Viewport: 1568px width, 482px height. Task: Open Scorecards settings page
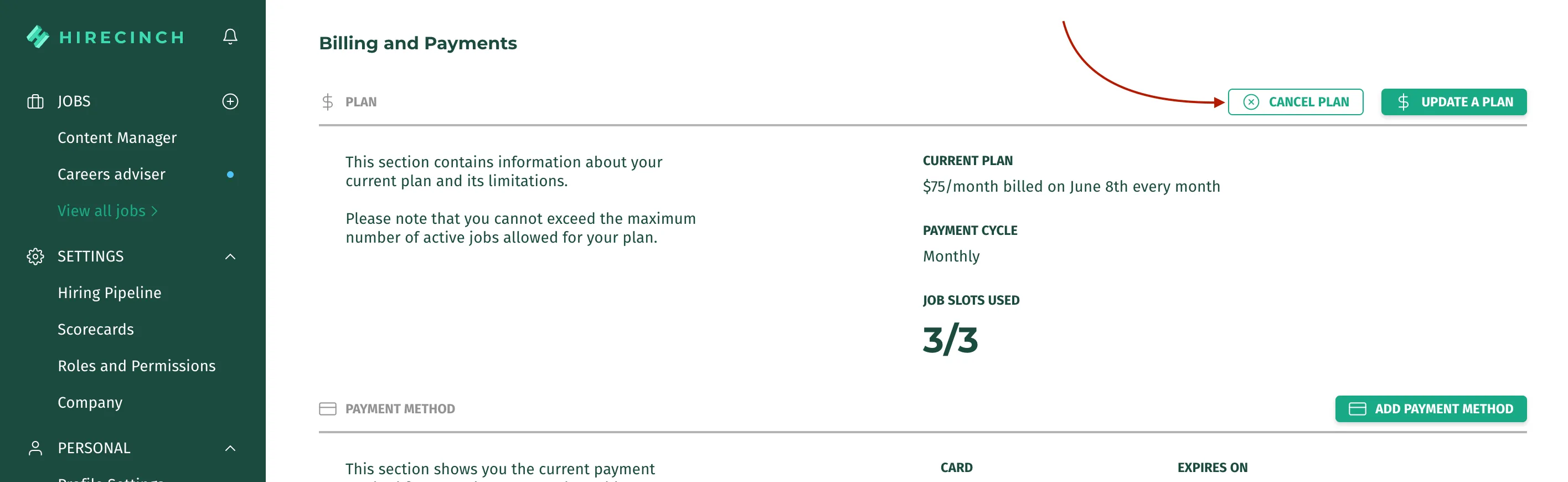click(x=96, y=330)
